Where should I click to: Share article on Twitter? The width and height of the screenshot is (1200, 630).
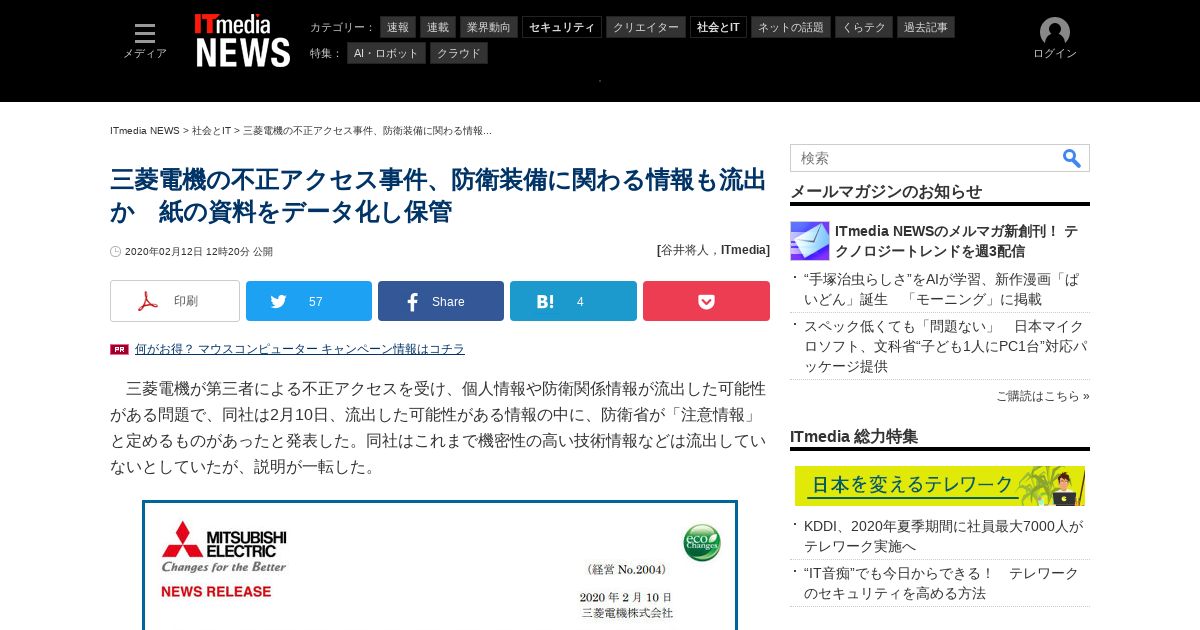point(309,301)
